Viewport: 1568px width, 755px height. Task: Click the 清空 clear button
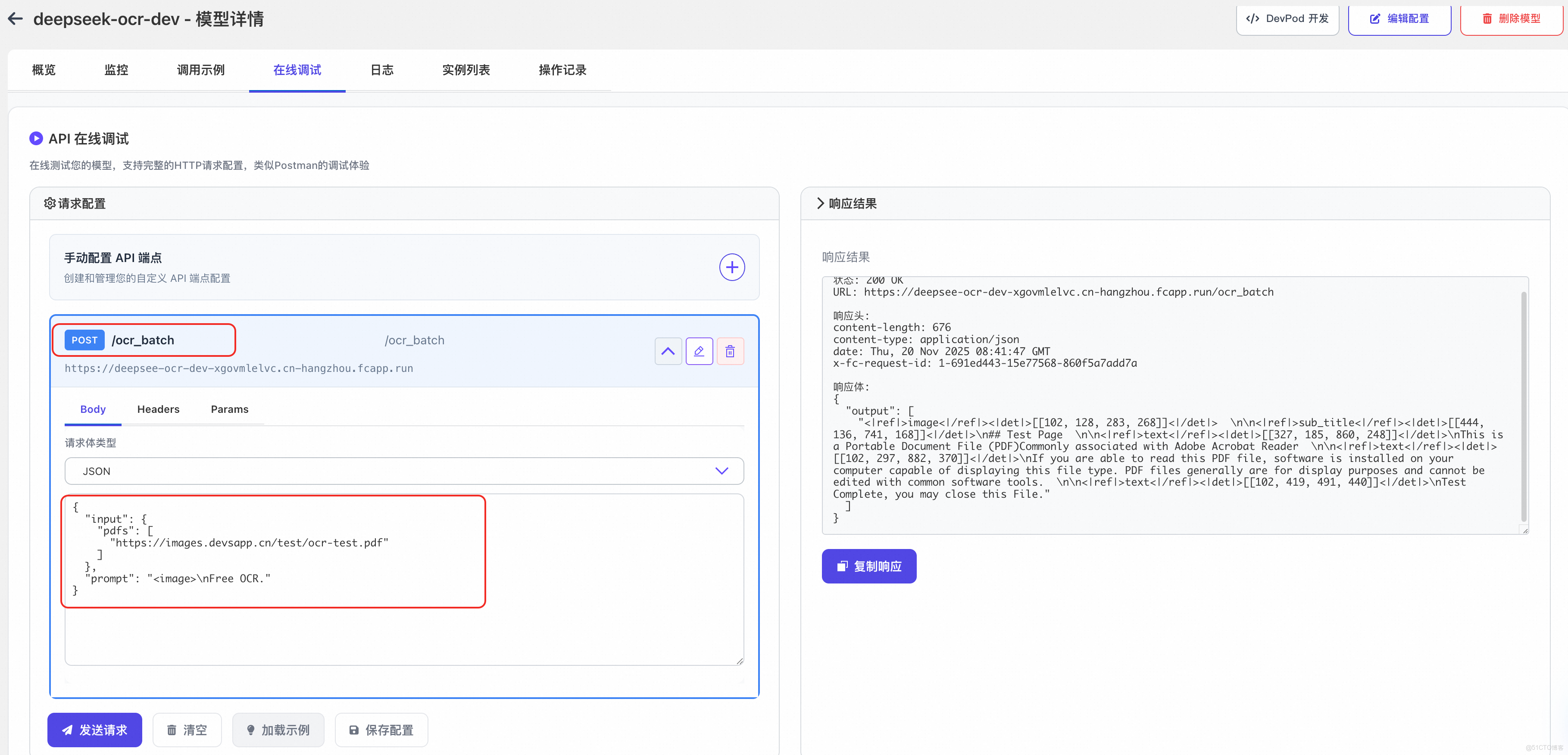[187, 730]
